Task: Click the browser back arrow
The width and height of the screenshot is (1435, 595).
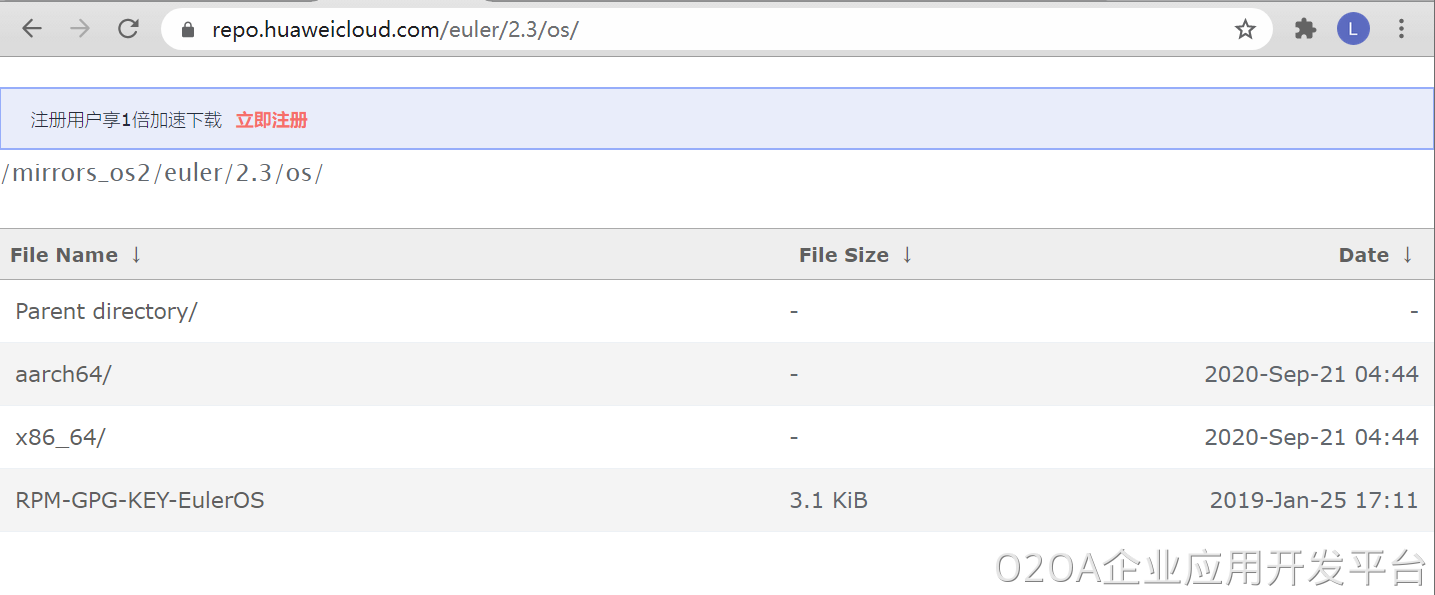Action: coord(32,29)
